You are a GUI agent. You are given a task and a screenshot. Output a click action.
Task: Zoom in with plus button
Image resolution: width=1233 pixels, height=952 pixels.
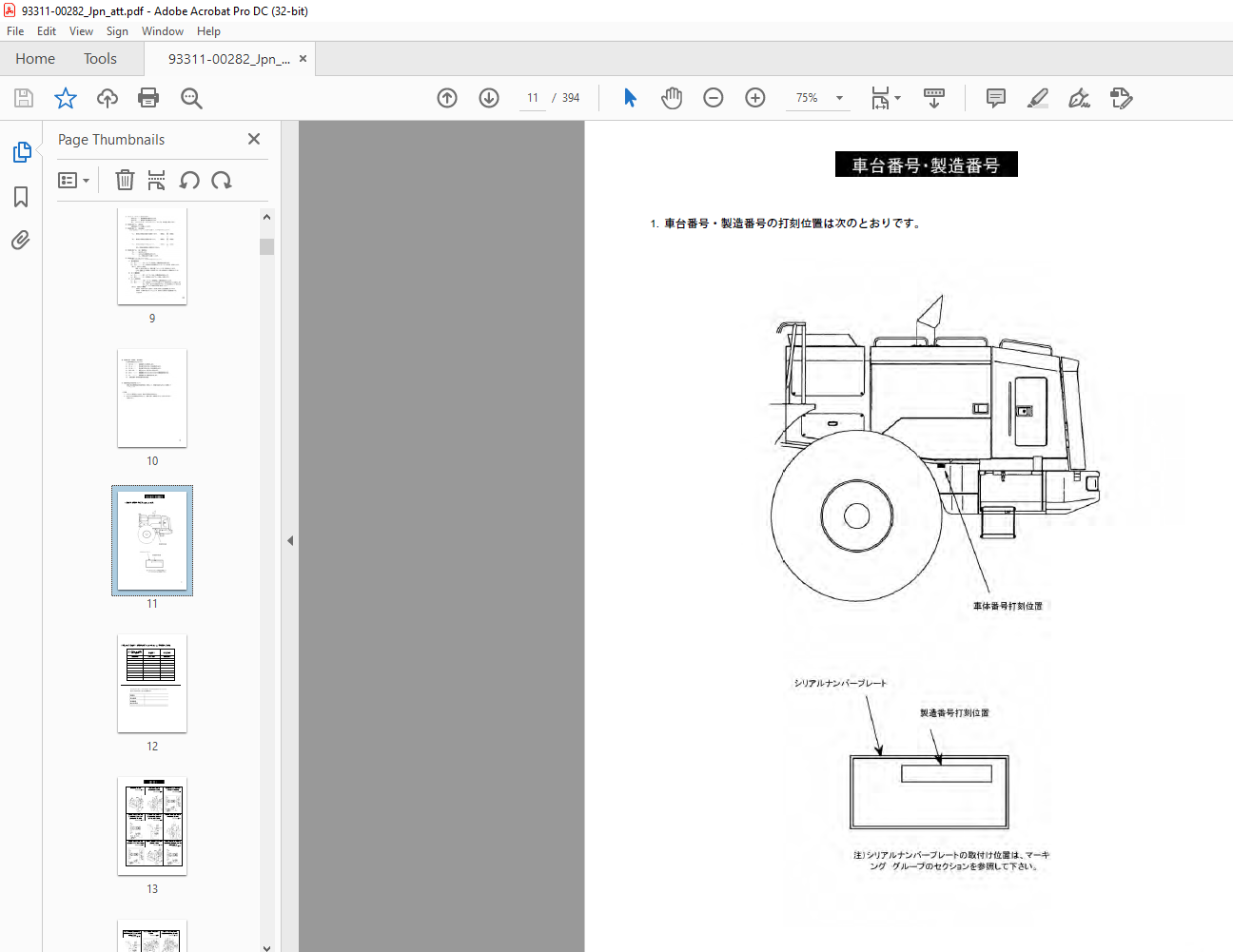(x=755, y=98)
